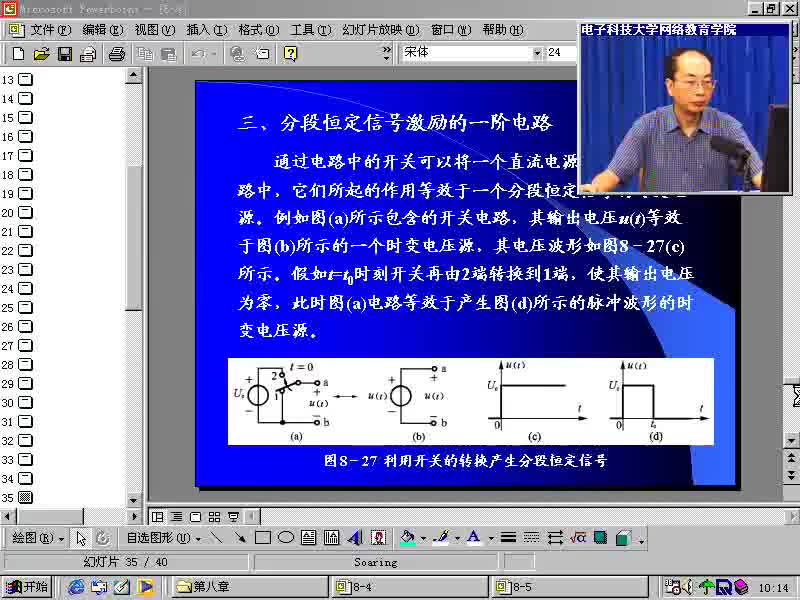Click the Print icon in toolbar
Viewport: 800px width, 600px height.
pyautogui.click(x=117, y=54)
